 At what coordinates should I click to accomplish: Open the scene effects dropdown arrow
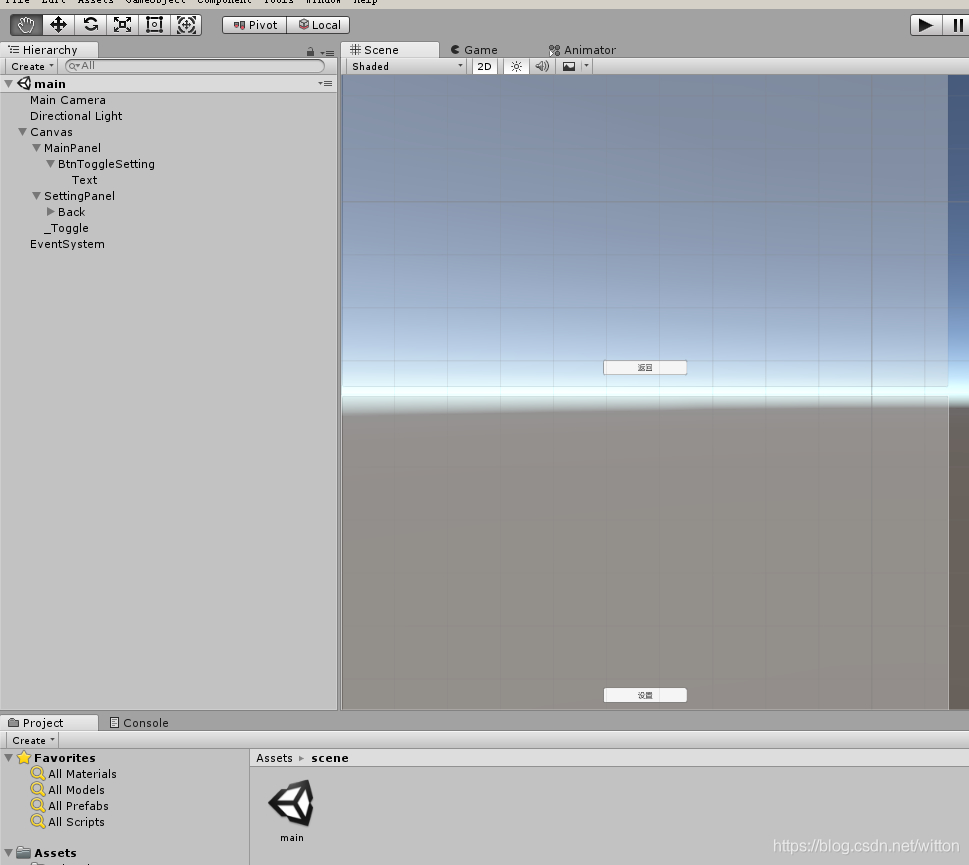coord(586,66)
